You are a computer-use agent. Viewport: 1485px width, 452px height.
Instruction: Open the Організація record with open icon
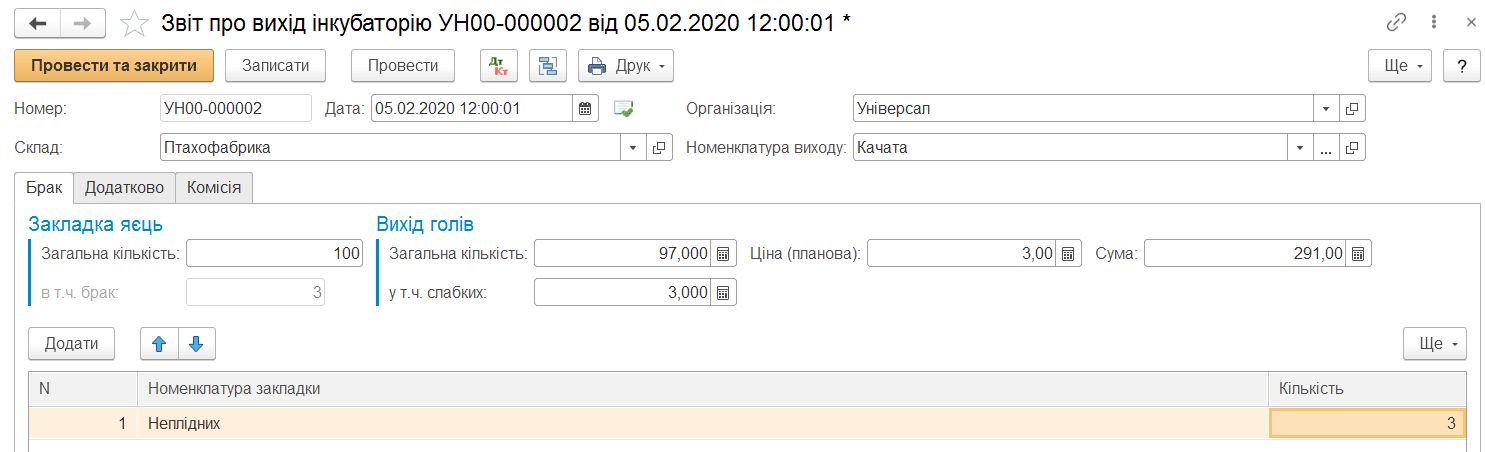pyautogui.click(x=1352, y=108)
